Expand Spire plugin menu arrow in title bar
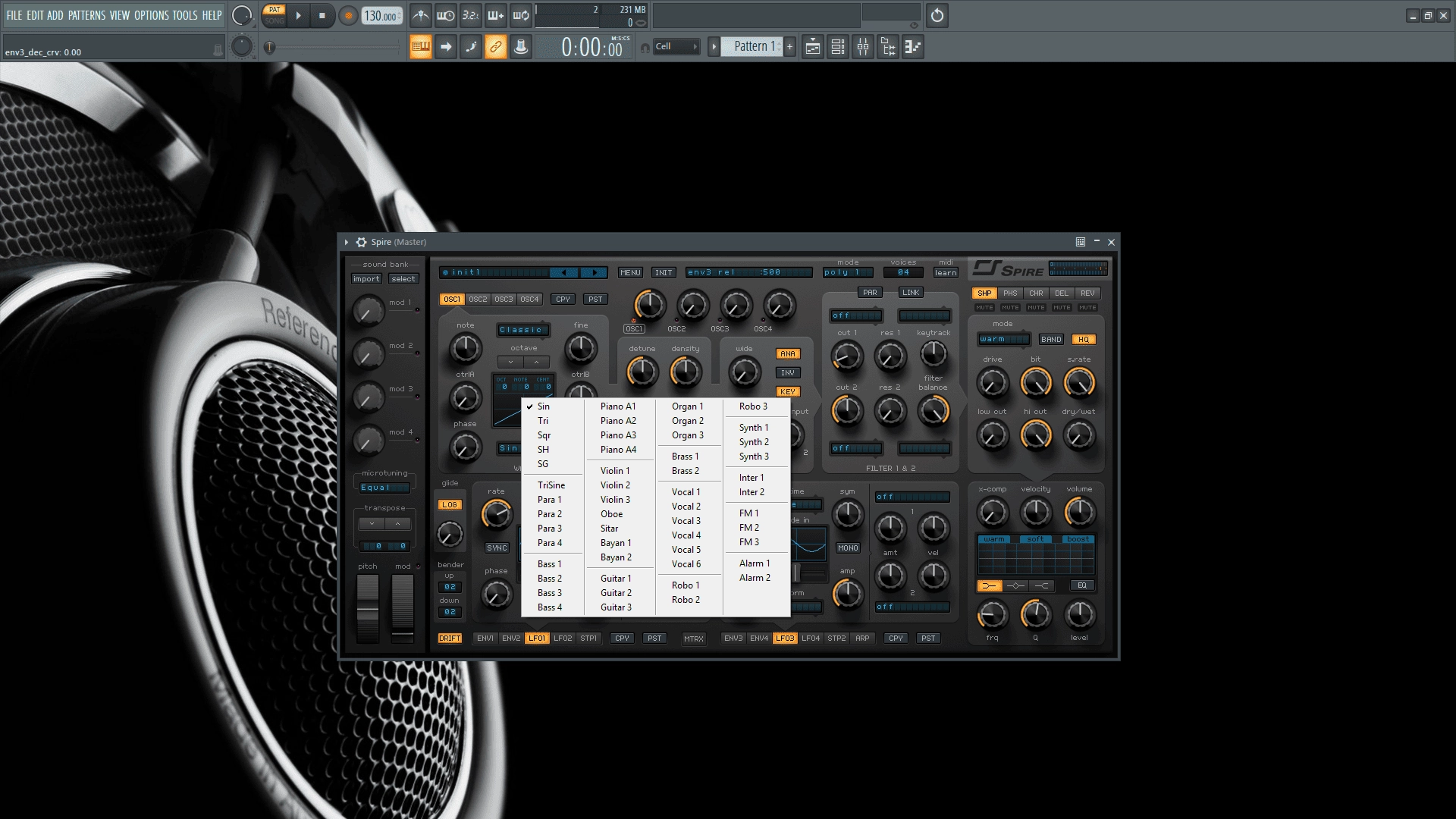This screenshot has height=819, width=1456. pos(347,242)
